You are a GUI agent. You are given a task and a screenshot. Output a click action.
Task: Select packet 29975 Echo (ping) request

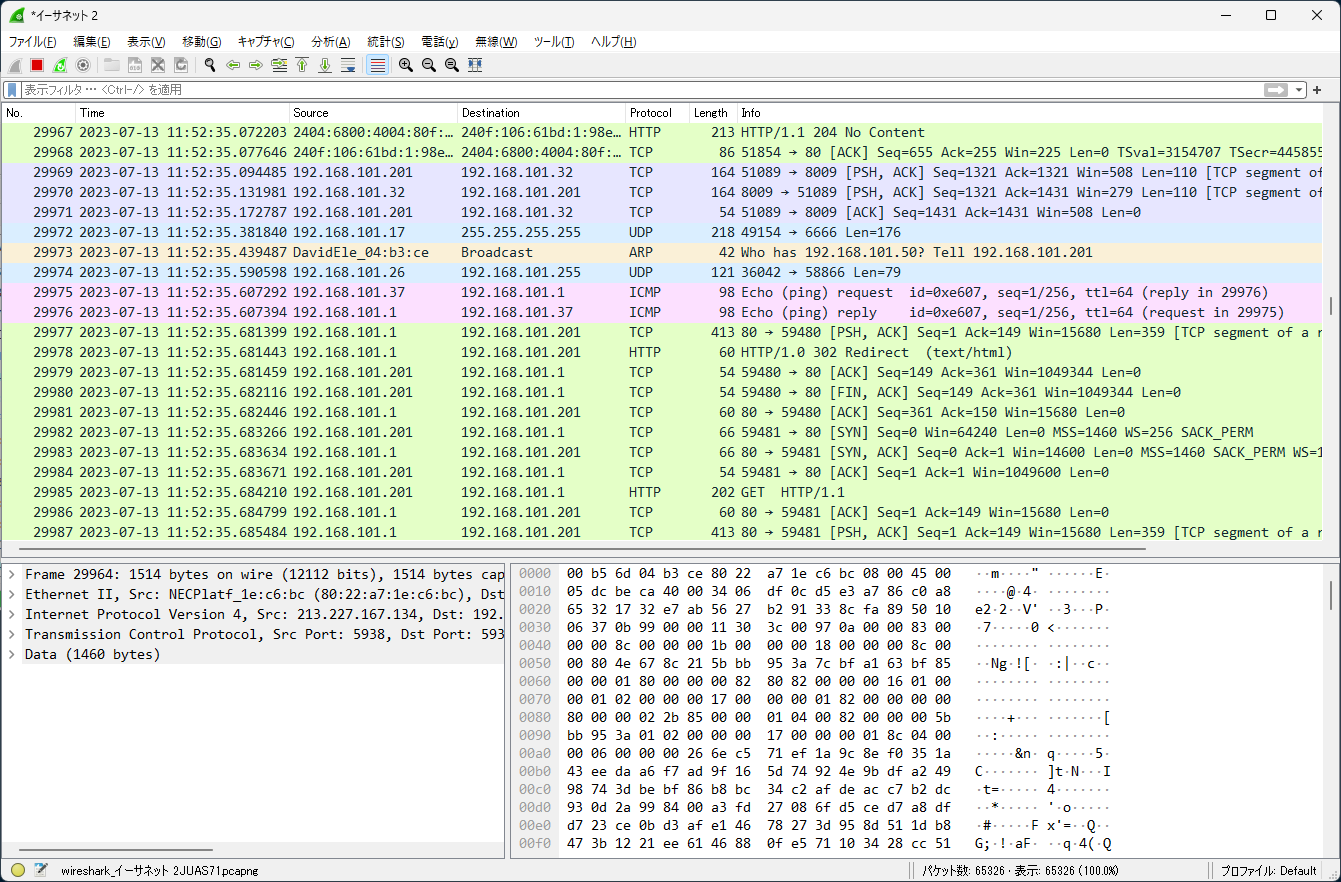coord(663,292)
